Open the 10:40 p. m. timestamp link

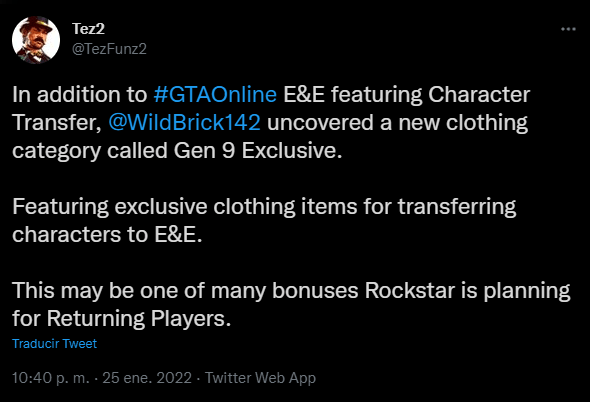51,378
